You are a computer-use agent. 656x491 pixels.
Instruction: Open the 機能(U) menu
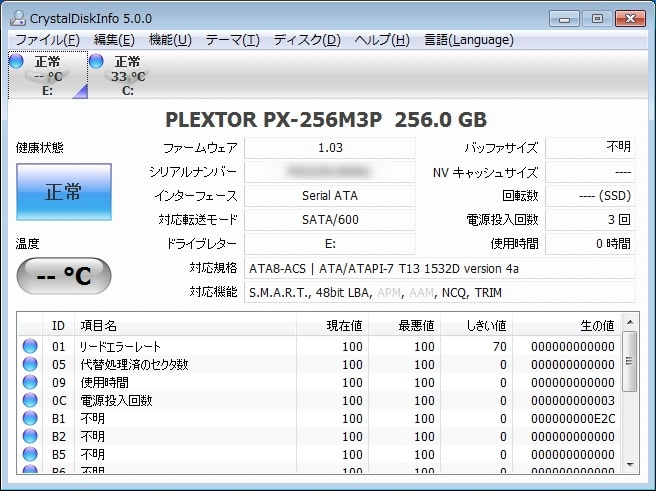pyautogui.click(x=170, y=40)
